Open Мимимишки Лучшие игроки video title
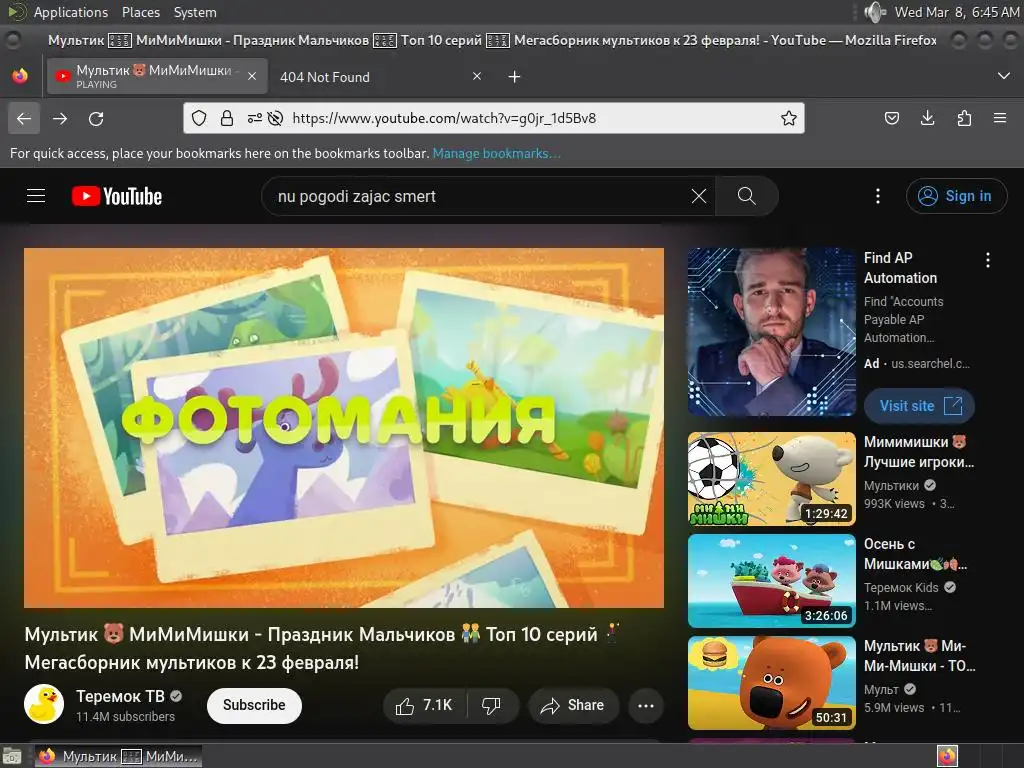 click(x=918, y=452)
